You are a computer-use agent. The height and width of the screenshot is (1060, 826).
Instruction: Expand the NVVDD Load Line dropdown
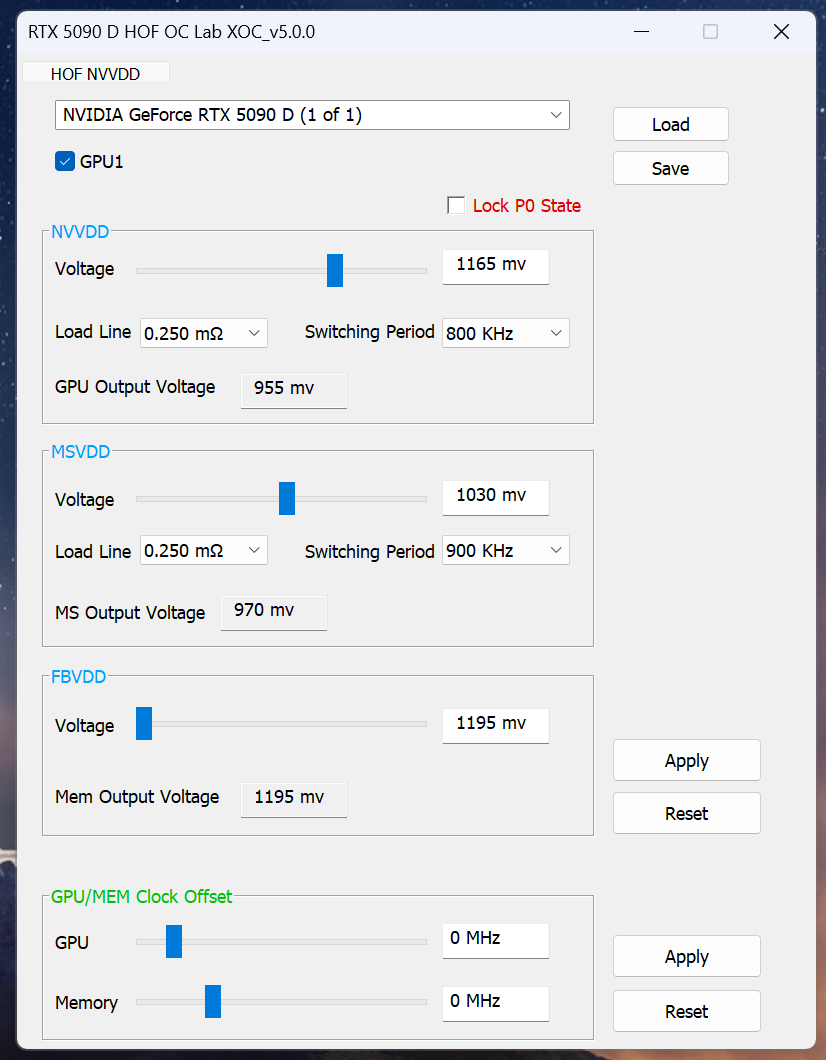203,333
